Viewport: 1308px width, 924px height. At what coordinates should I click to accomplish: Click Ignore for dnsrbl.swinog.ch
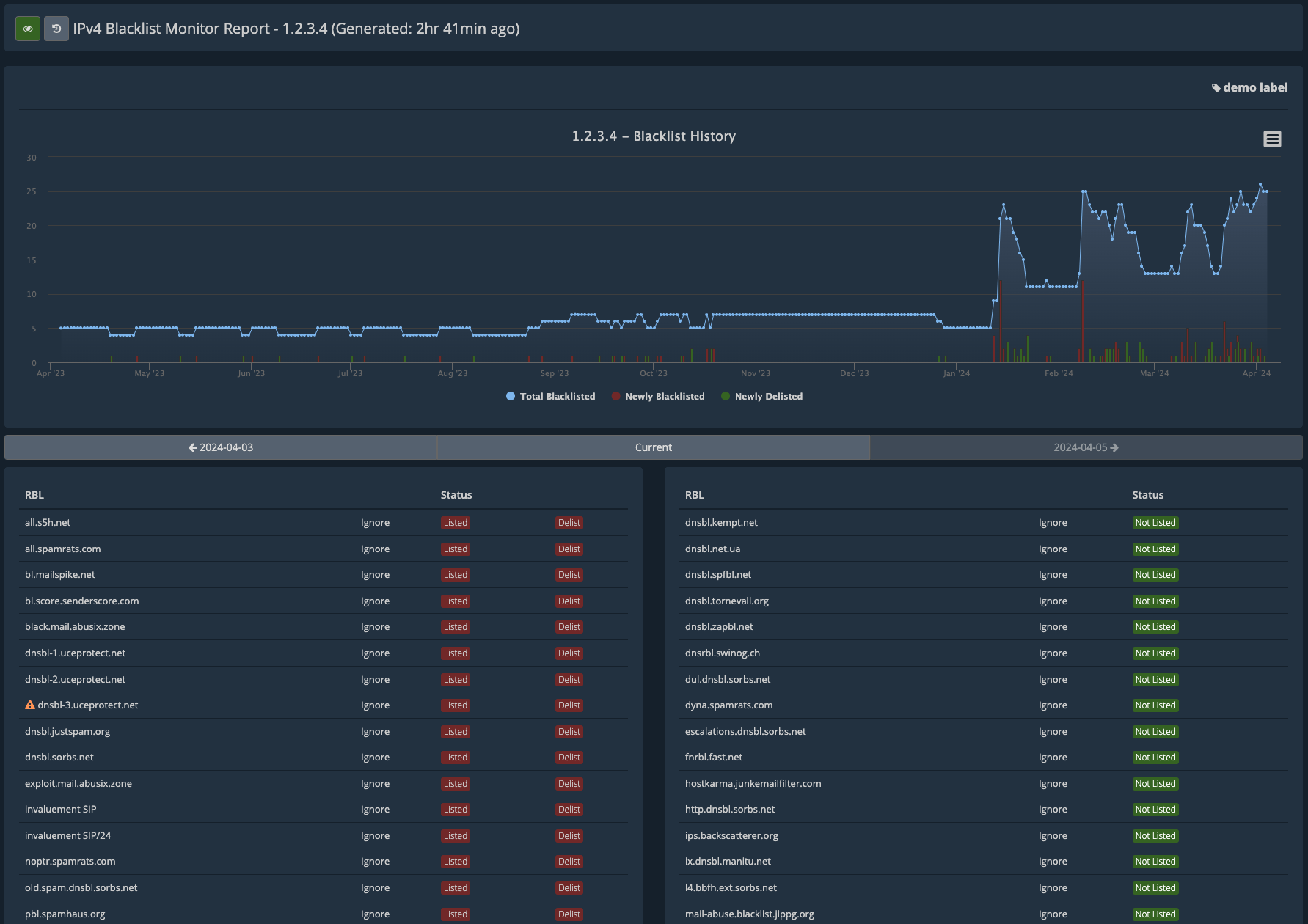1053,653
